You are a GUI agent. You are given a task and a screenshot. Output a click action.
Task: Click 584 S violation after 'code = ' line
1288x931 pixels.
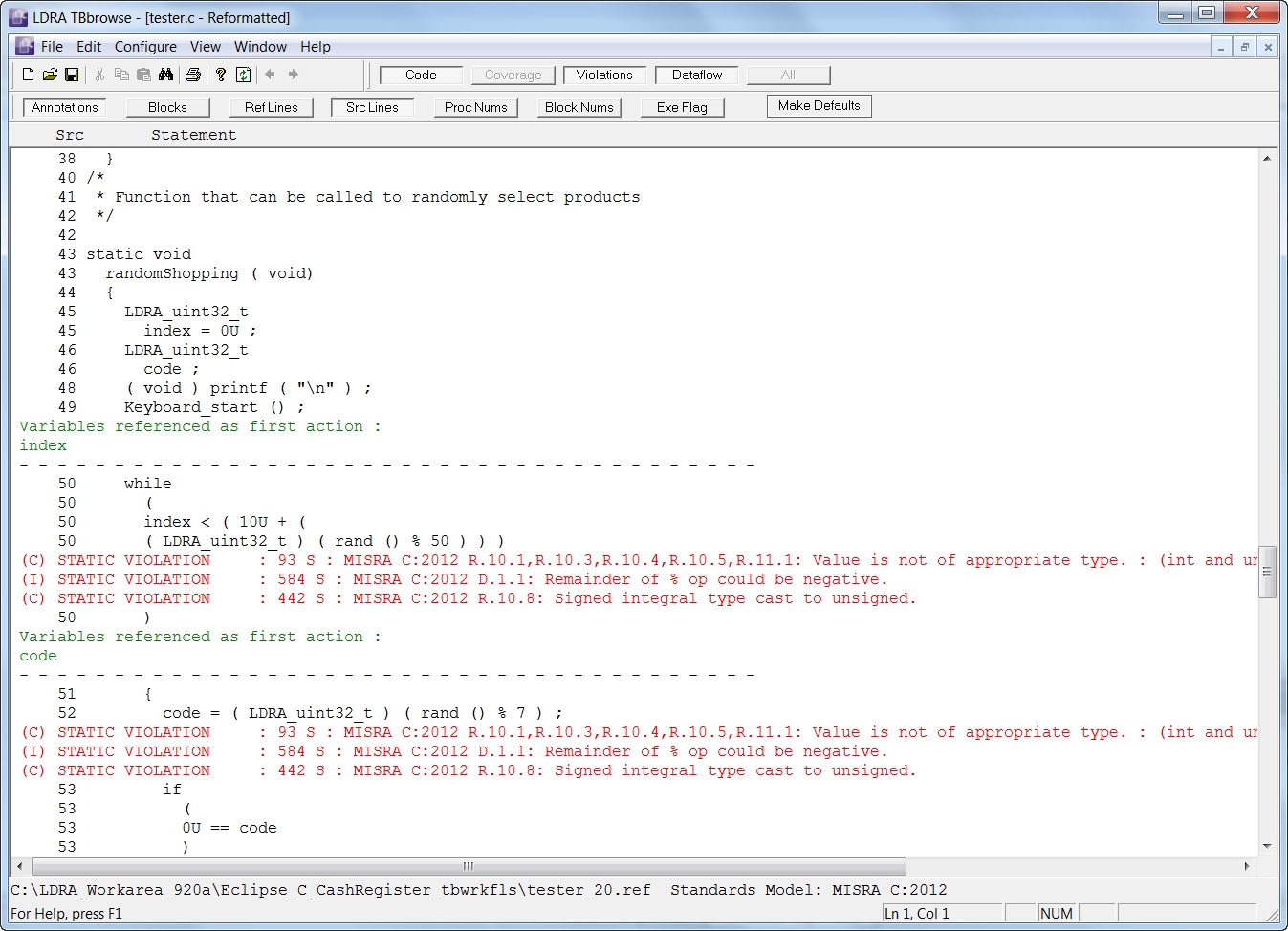(x=454, y=751)
